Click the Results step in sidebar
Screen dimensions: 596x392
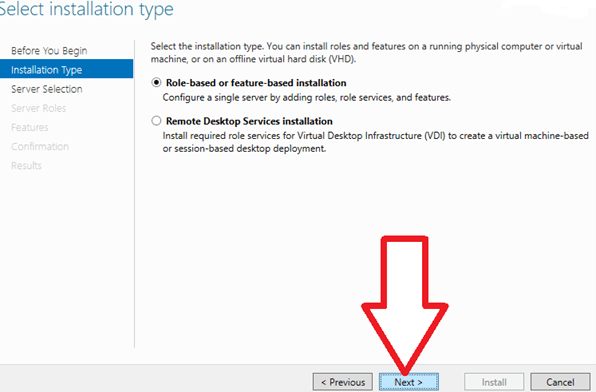pyautogui.click(x=26, y=165)
